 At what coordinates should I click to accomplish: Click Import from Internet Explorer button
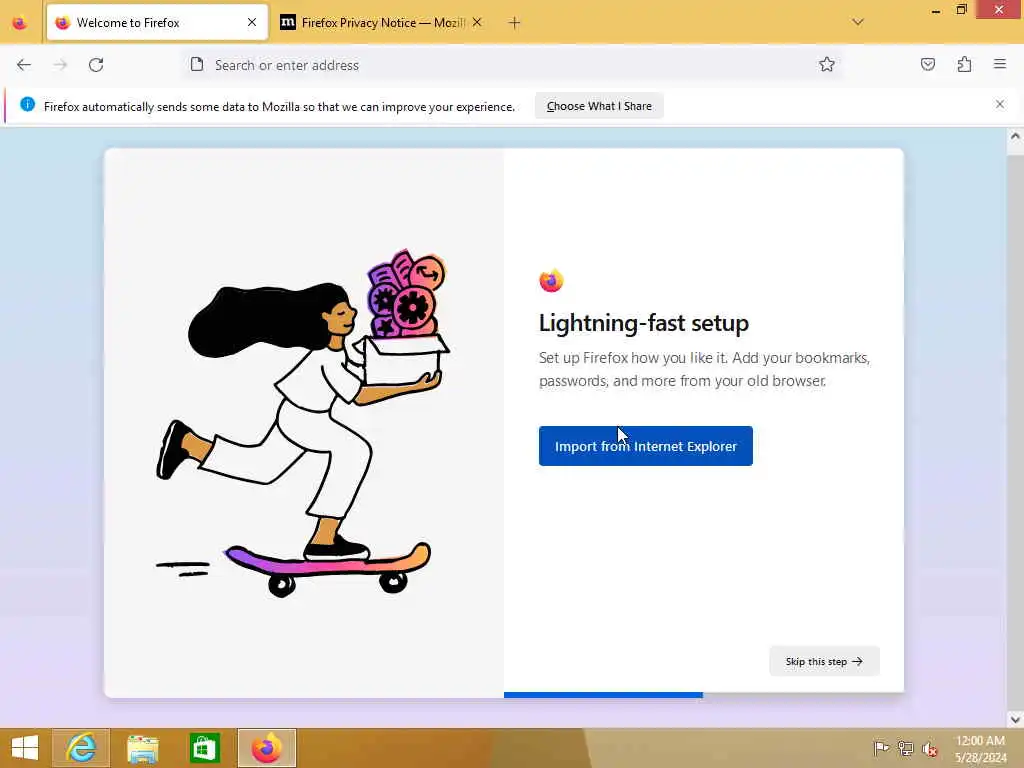click(646, 446)
